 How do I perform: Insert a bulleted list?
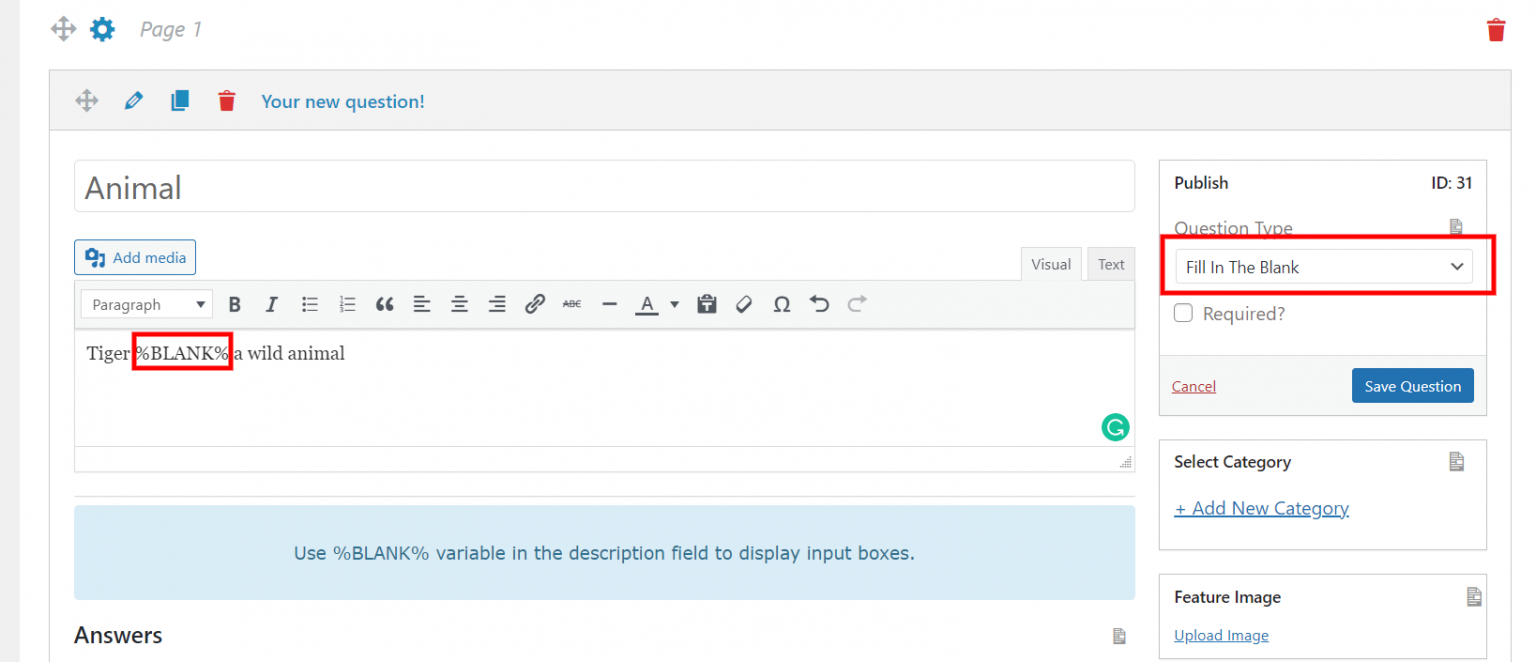[309, 304]
